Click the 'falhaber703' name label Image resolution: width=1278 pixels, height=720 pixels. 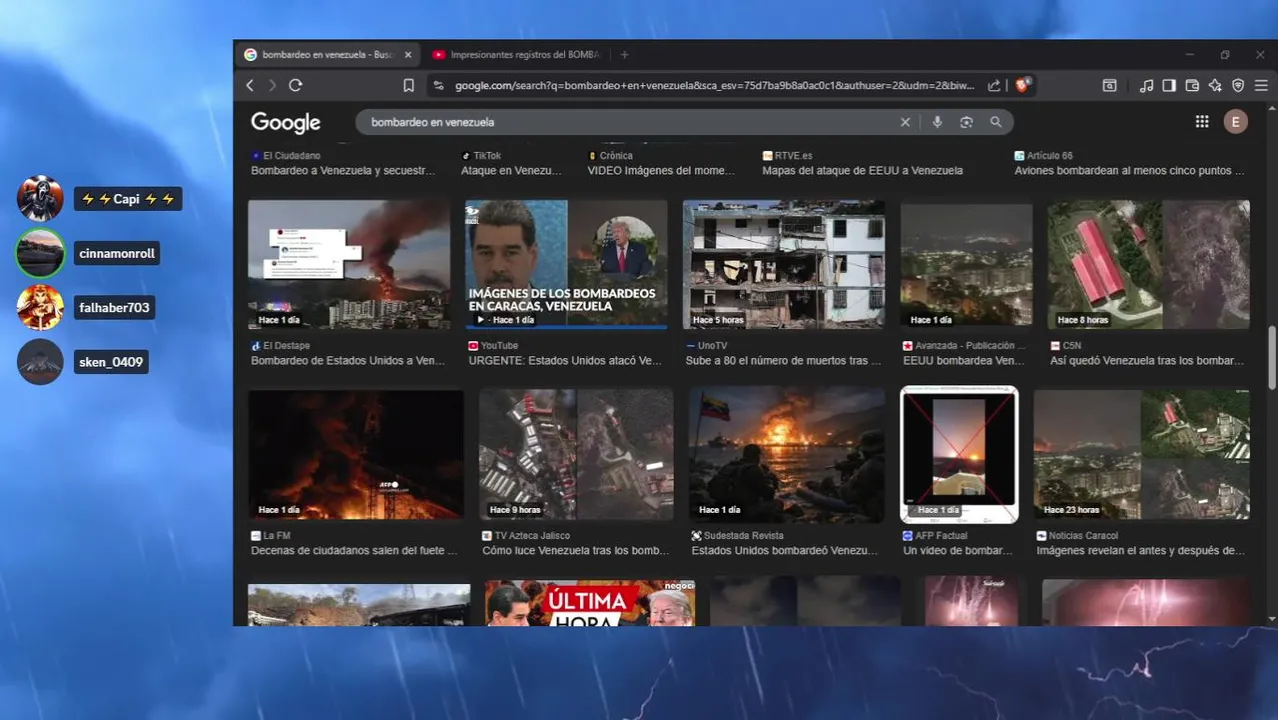[114, 308]
